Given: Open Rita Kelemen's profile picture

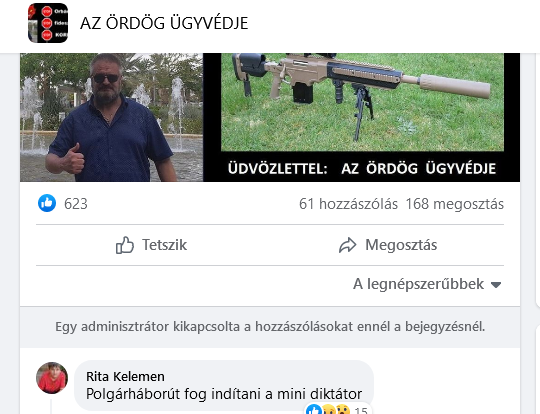Looking at the screenshot, I should 52,378.
